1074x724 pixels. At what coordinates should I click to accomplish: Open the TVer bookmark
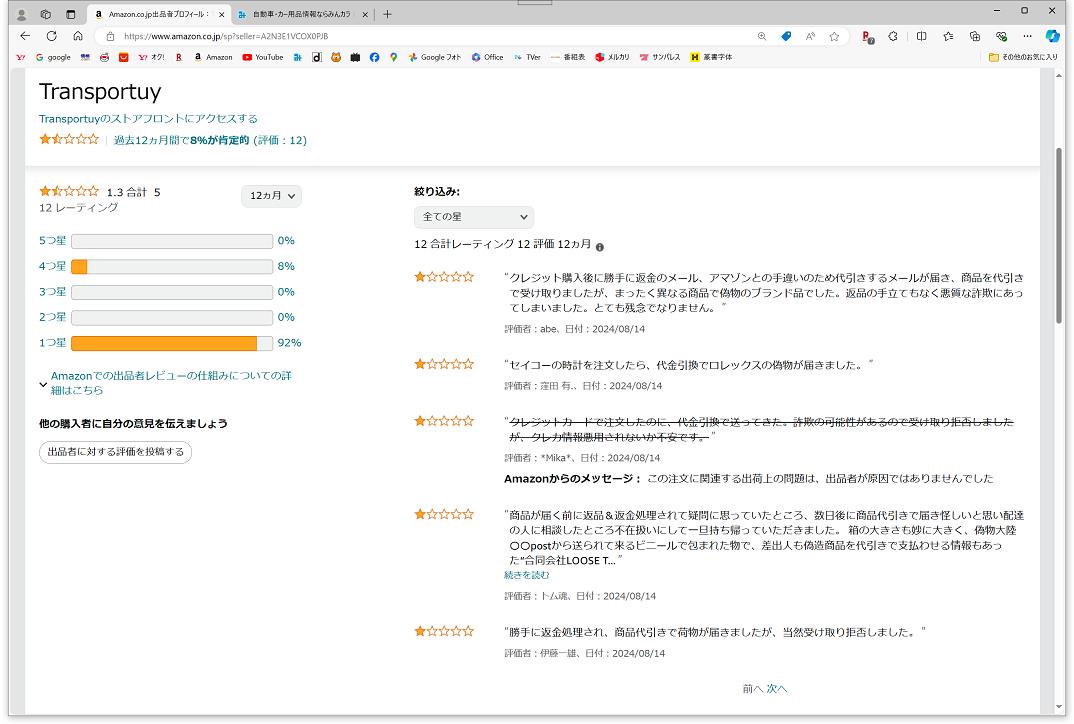[527, 58]
